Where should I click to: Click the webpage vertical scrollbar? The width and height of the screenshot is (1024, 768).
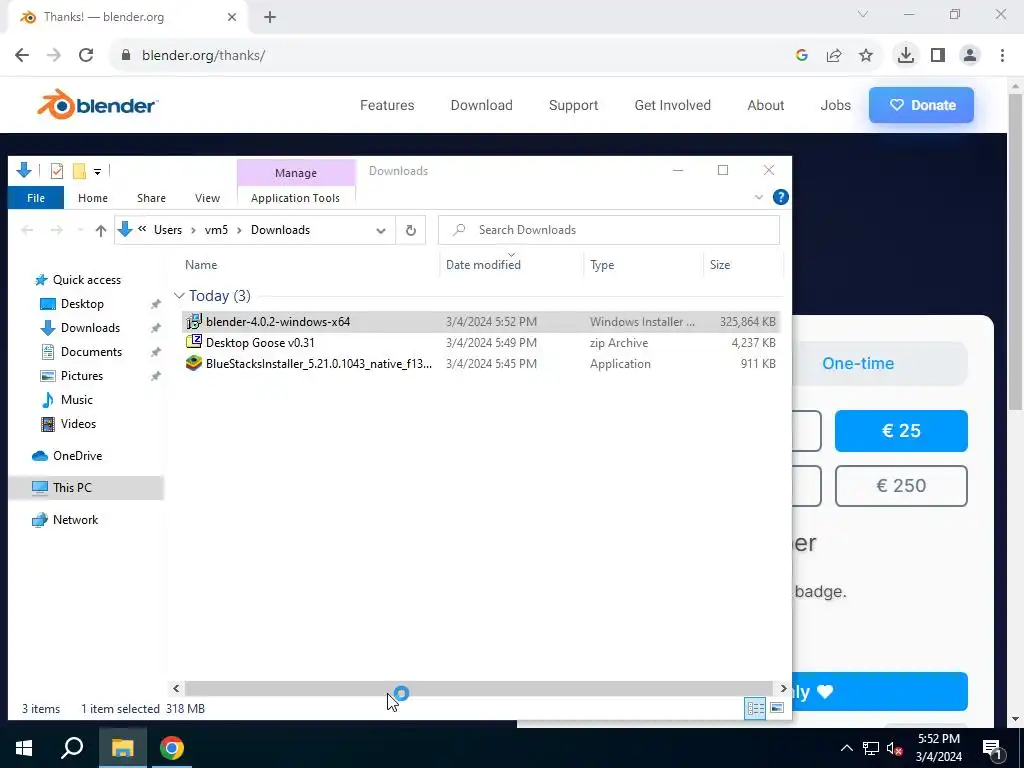[x=1015, y=251]
